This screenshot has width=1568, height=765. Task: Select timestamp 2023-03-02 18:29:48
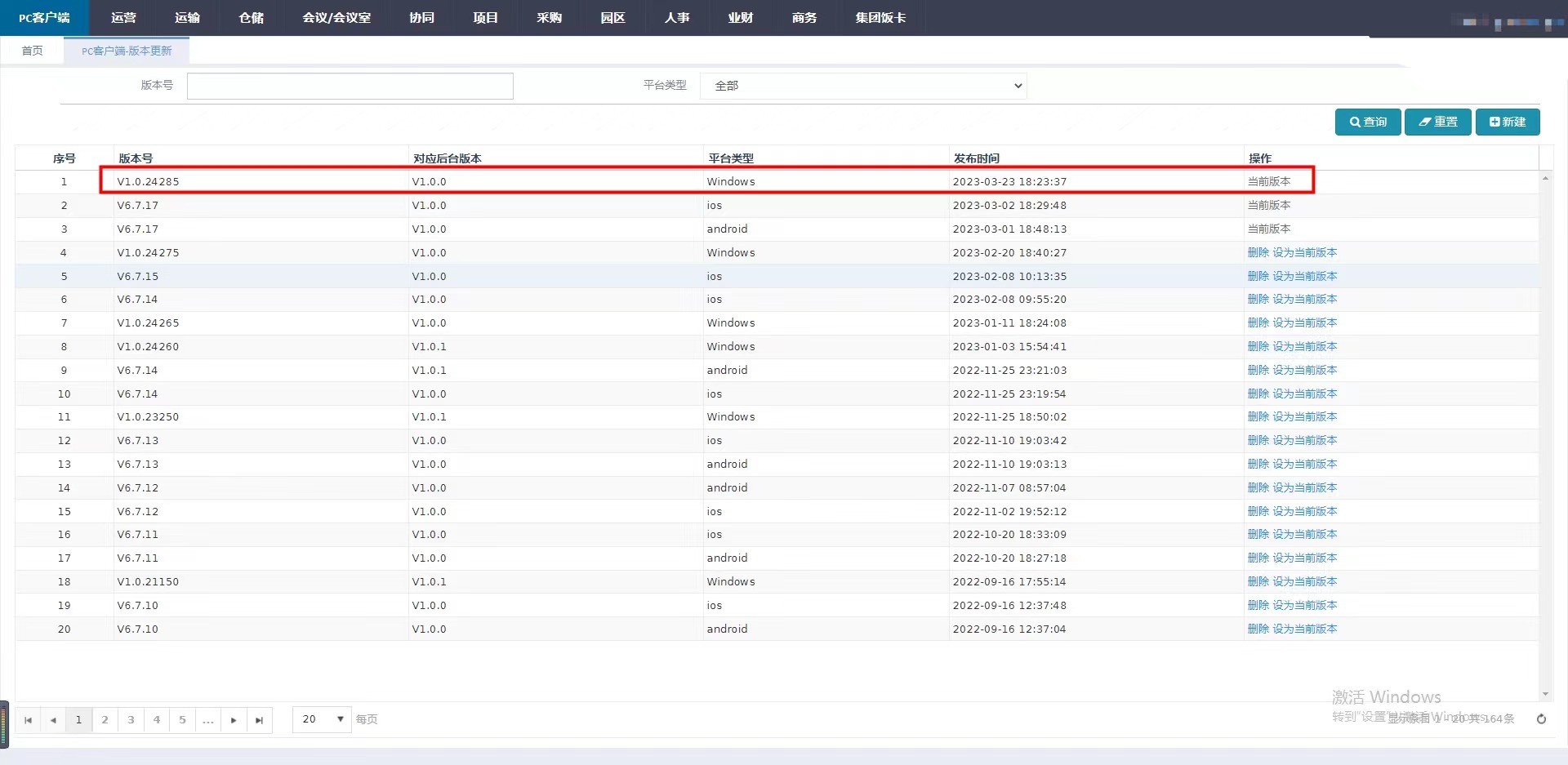coord(1009,206)
